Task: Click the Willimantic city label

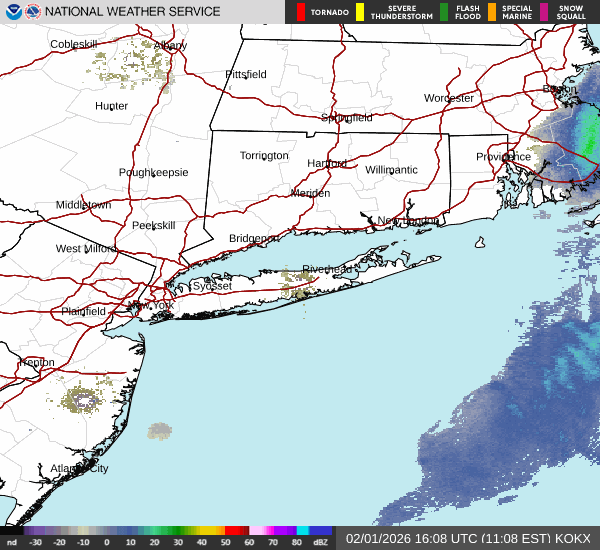Action: (x=391, y=170)
